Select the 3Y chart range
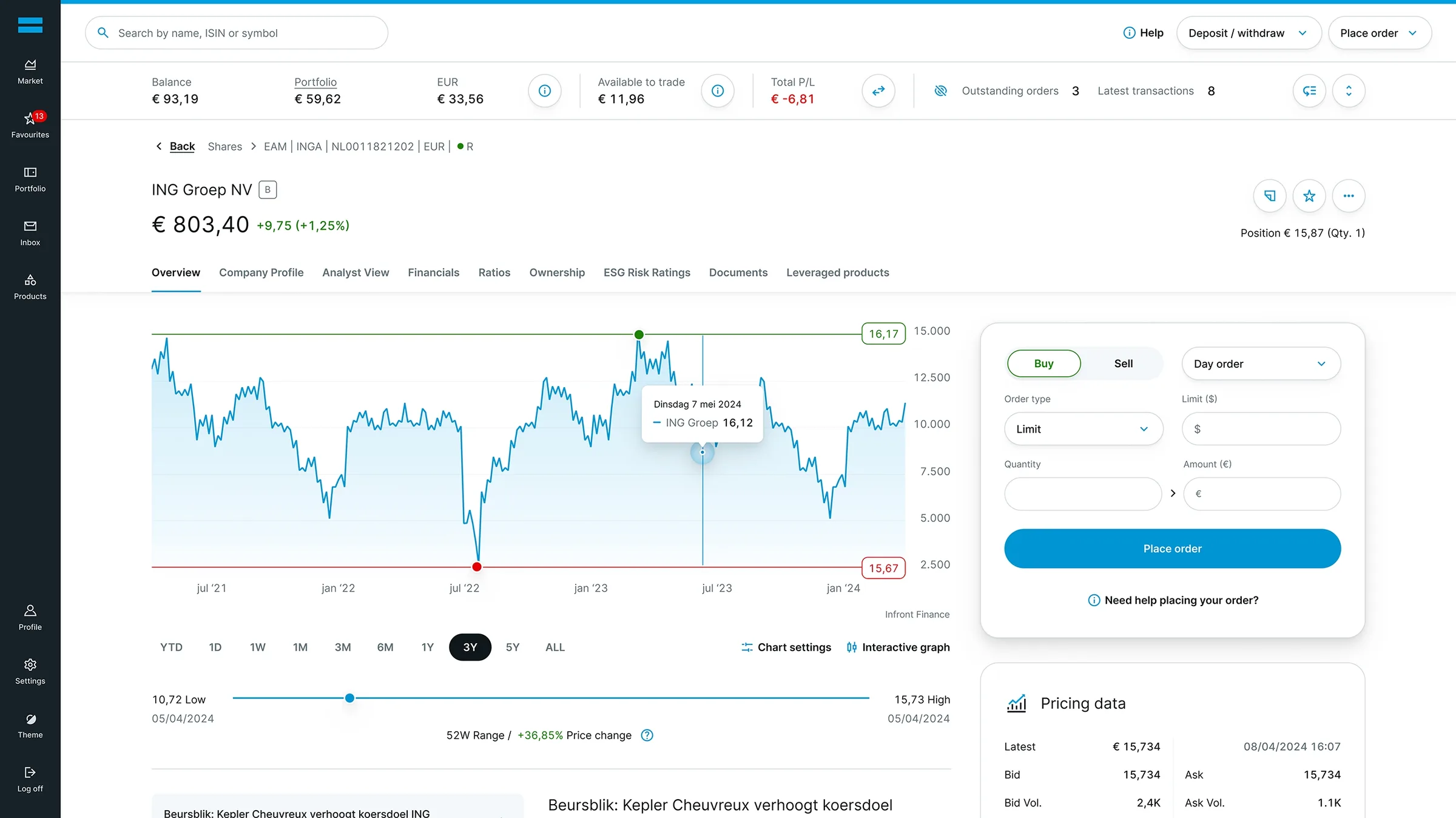This screenshot has width=1456, height=818. [470, 647]
